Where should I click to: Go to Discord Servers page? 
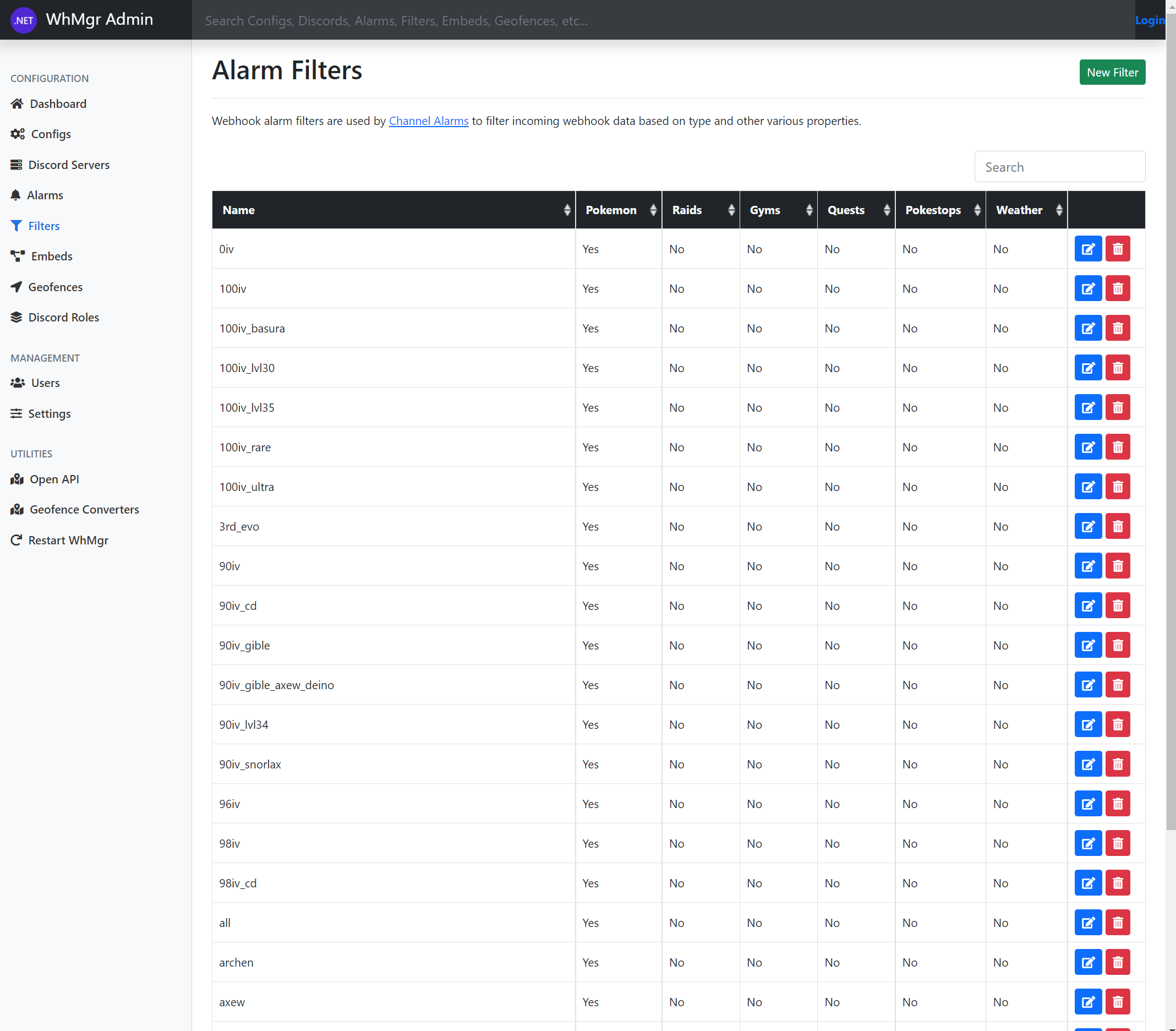click(68, 165)
